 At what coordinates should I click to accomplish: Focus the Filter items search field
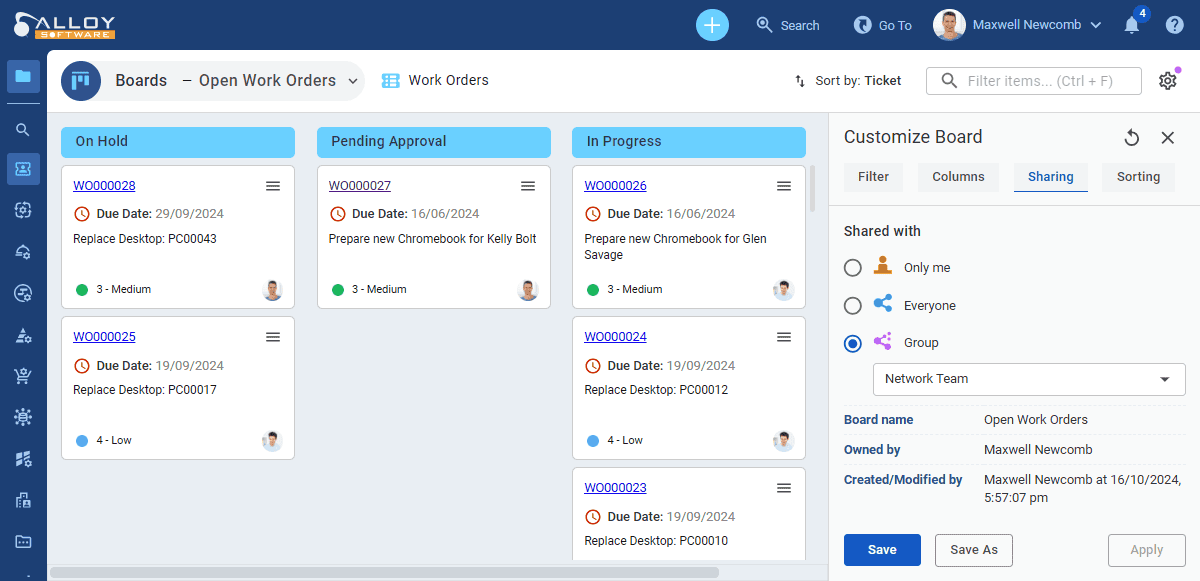1034,81
